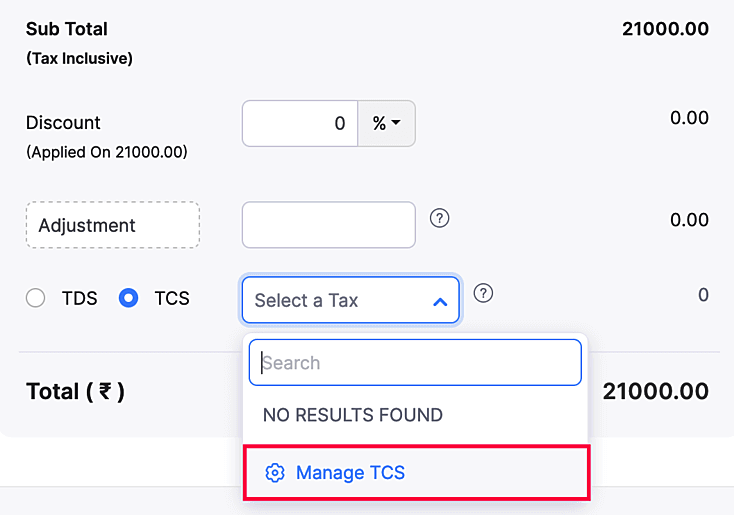Click the Discount label text
The width and height of the screenshot is (734, 515).
(63, 123)
